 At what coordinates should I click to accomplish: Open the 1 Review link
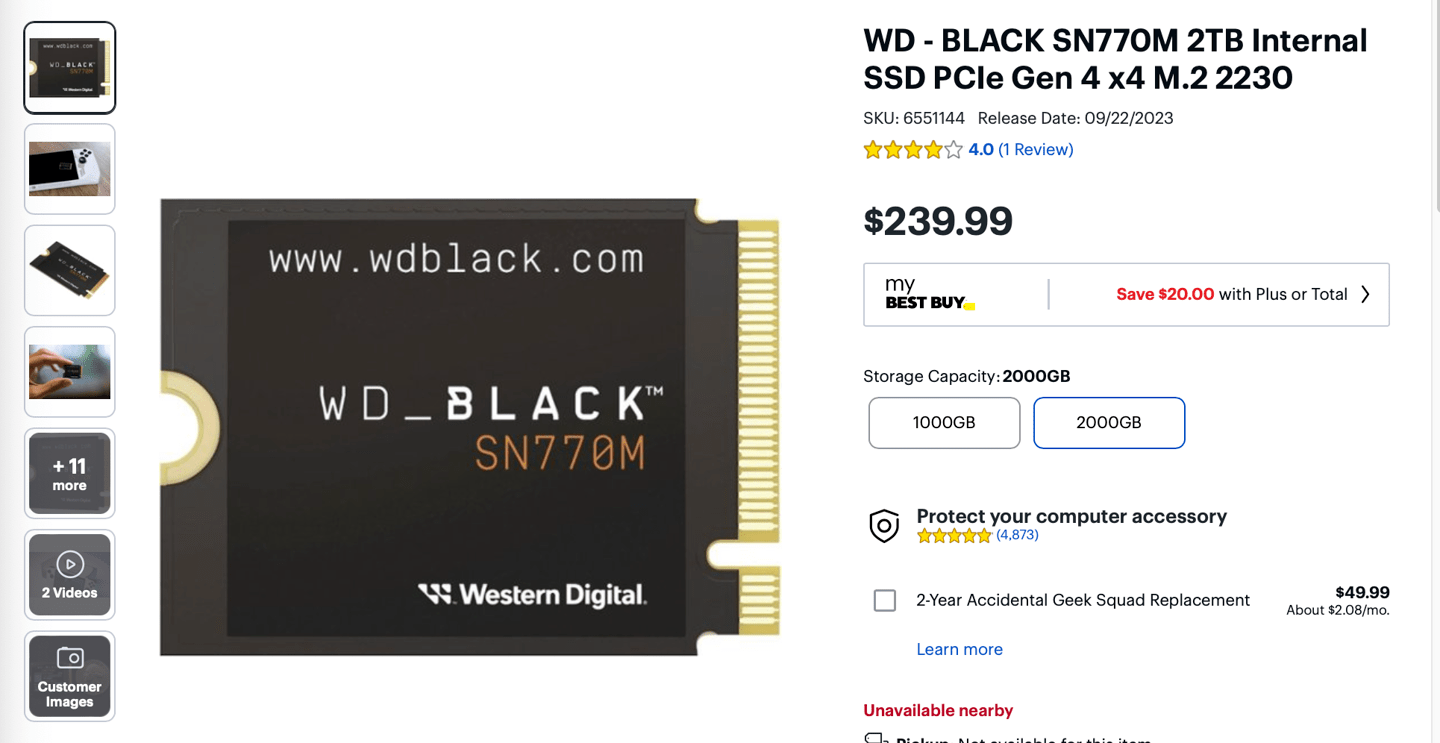tap(1036, 149)
